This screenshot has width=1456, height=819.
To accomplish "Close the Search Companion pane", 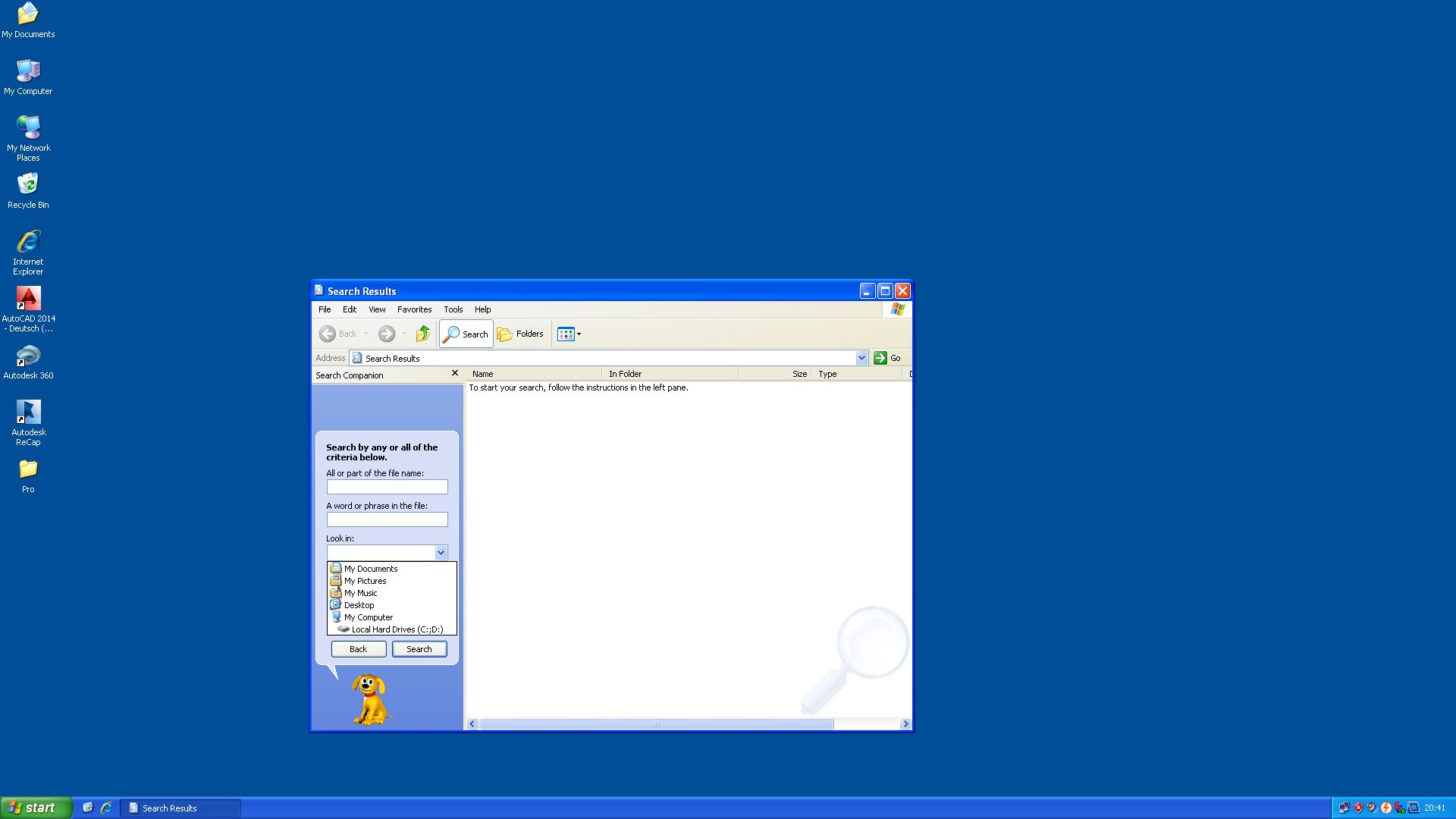I will (x=455, y=373).
